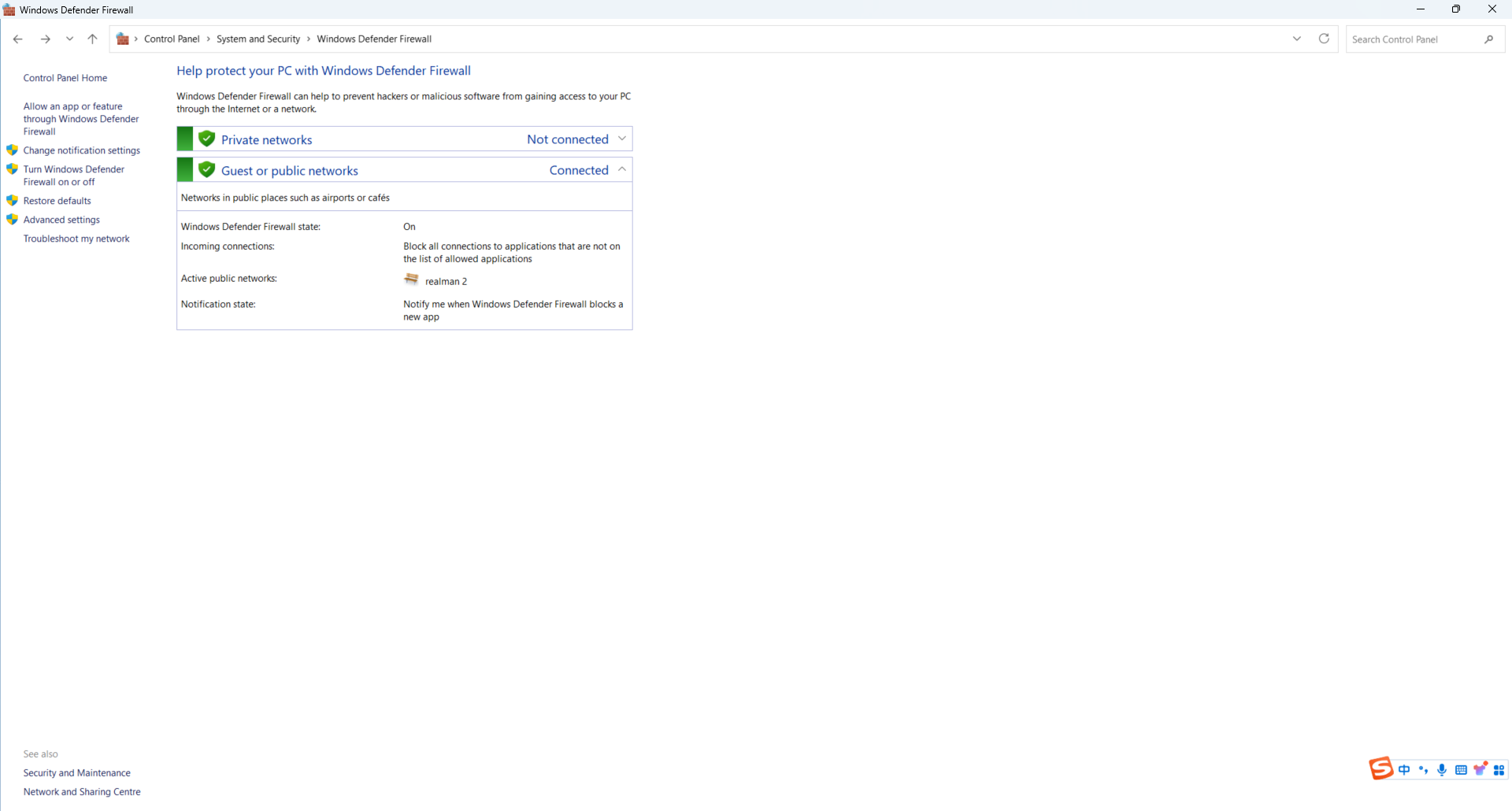Expand the Private networks section

tap(621, 139)
